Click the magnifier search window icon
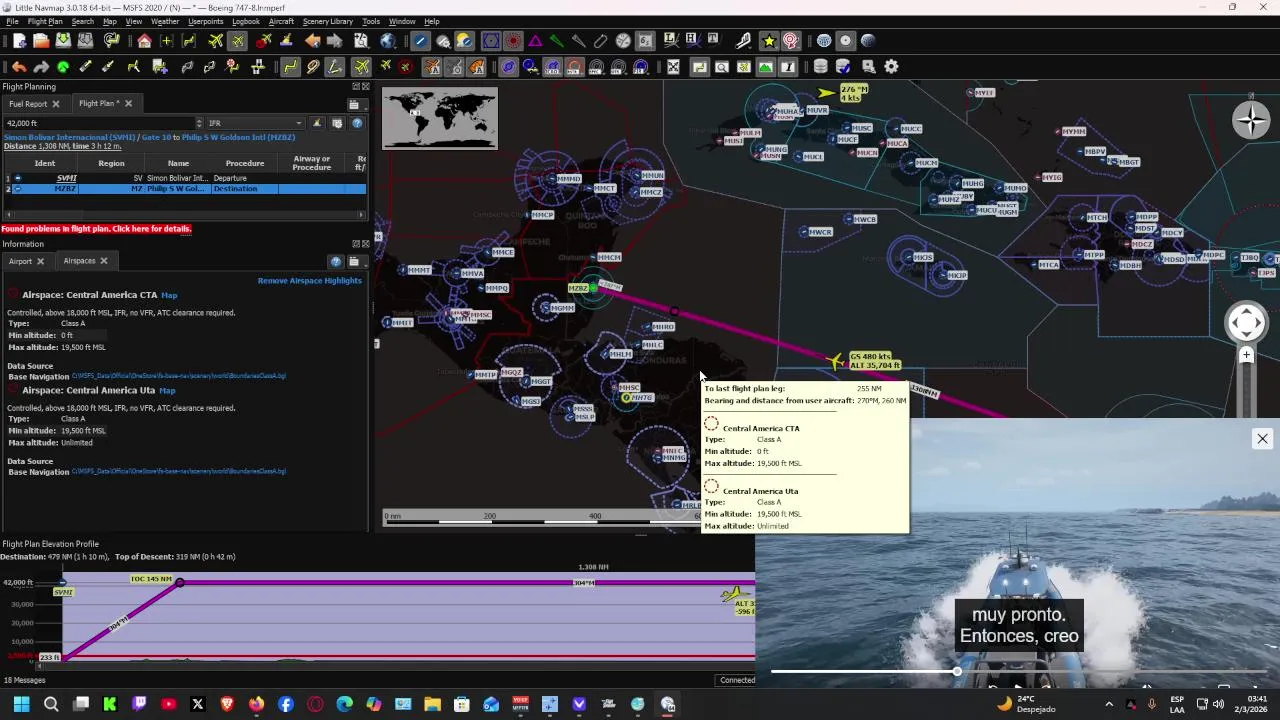 (x=721, y=67)
